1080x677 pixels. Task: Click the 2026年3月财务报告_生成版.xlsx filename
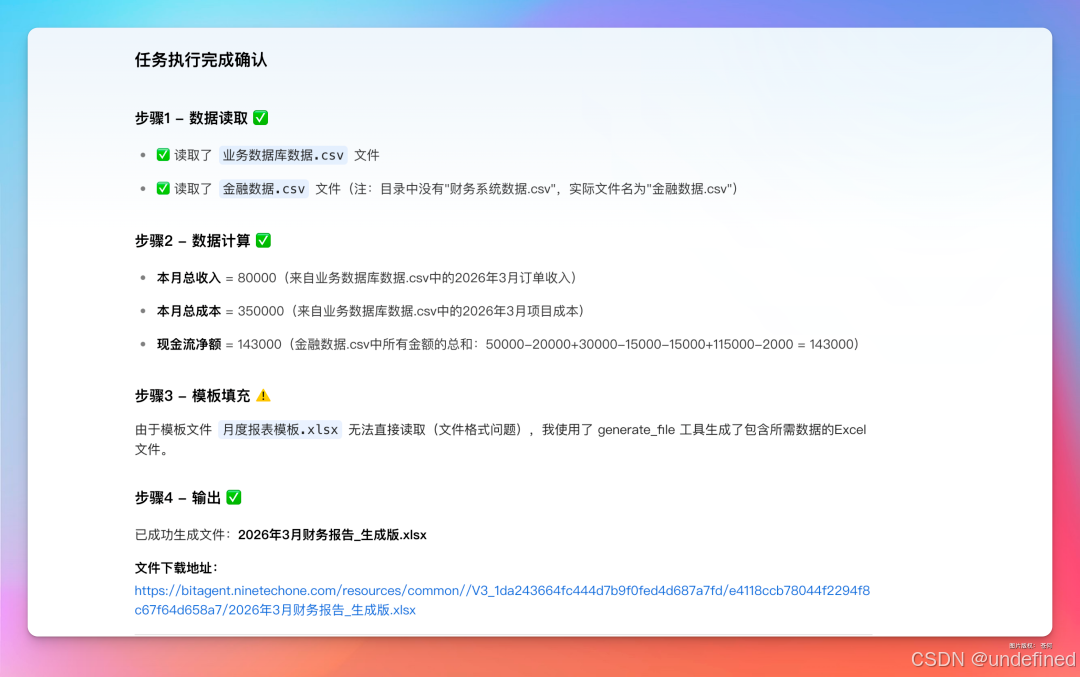click(331, 534)
